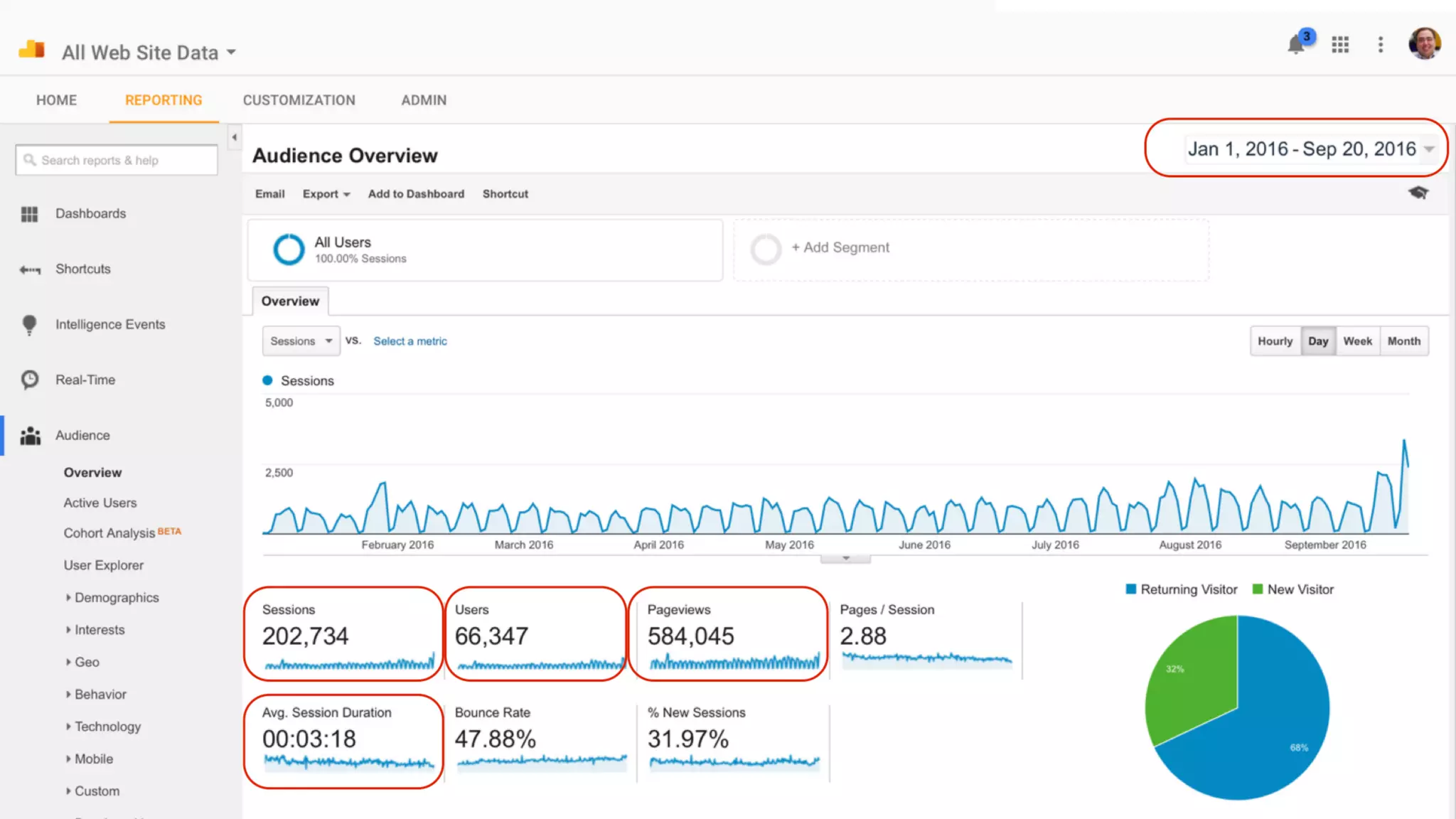The height and width of the screenshot is (819, 1456).
Task: Expand the Demographics submenu
Action: click(116, 598)
